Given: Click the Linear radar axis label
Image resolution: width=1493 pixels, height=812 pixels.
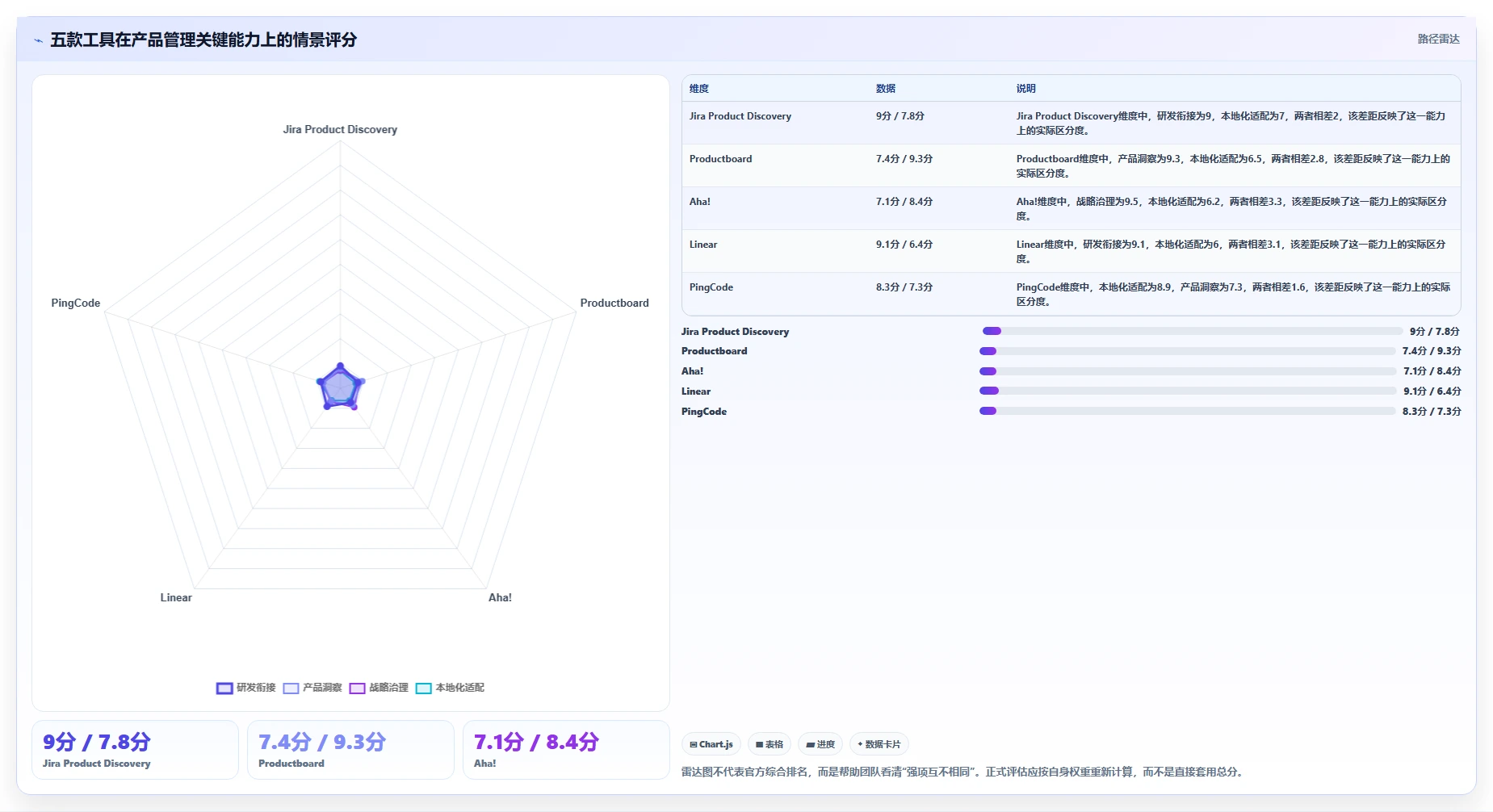Looking at the screenshot, I should [176, 597].
